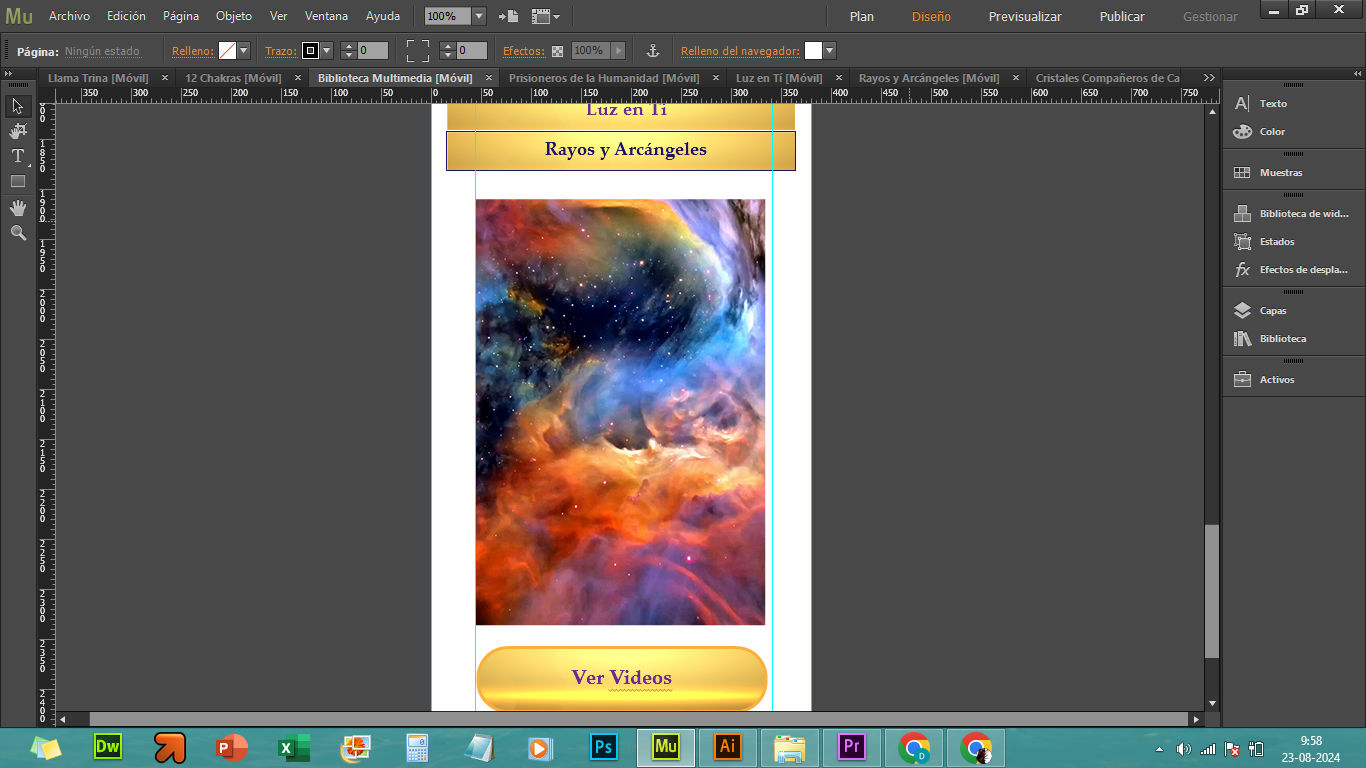Select the Crop tool in the toolbox
Screen dimensions: 1366x768
point(18,131)
